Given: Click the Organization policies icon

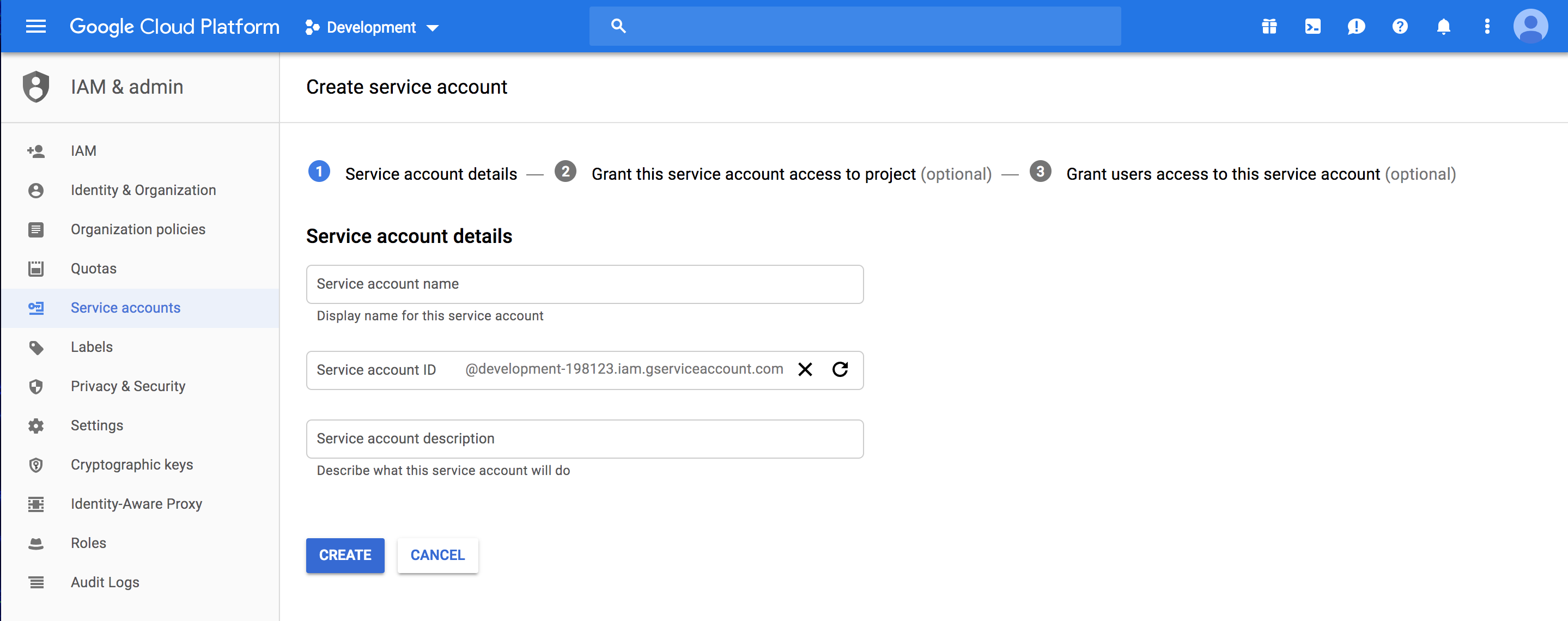Looking at the screenshot, I should 36,229.
